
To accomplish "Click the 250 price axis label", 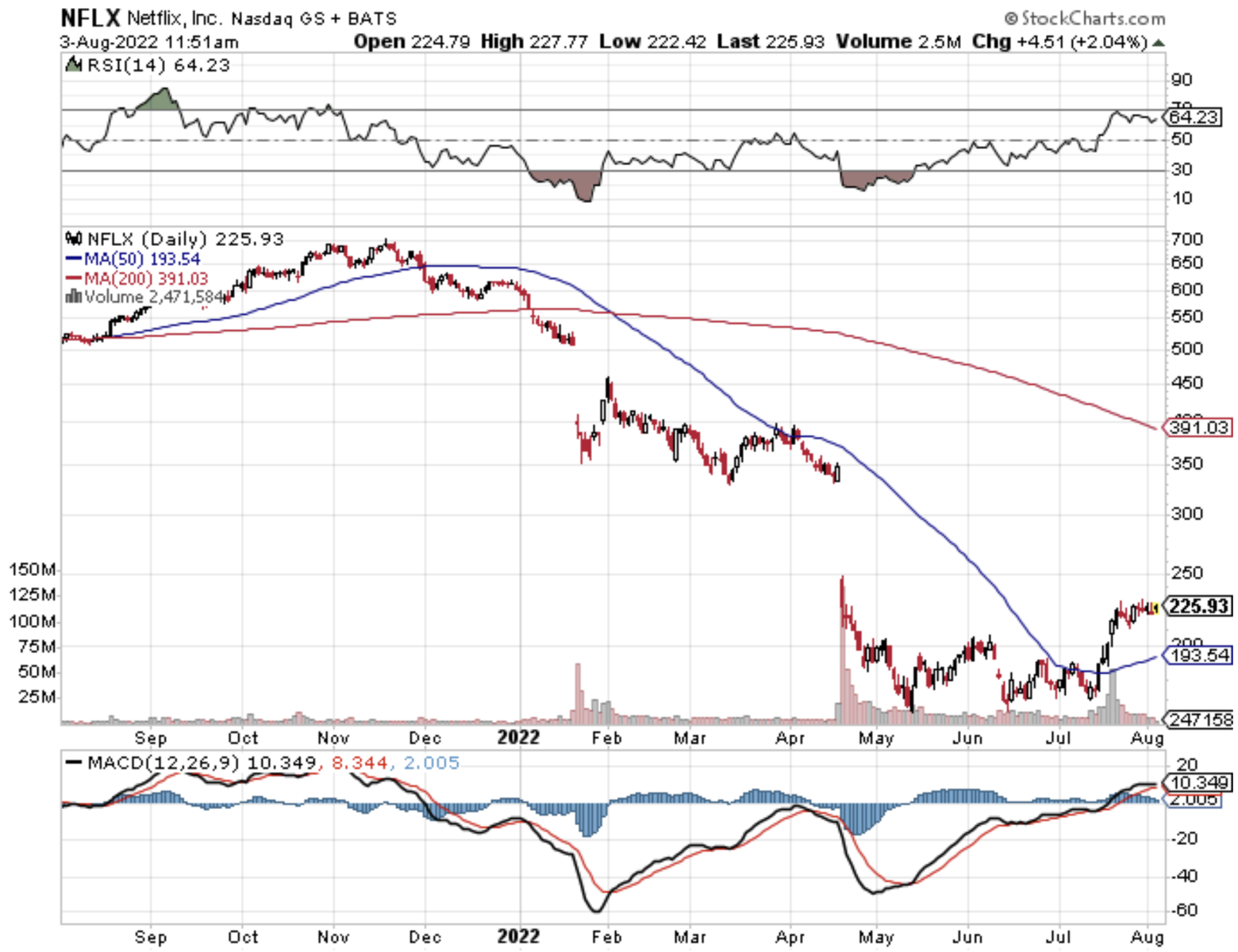I will coord(1187,573).
